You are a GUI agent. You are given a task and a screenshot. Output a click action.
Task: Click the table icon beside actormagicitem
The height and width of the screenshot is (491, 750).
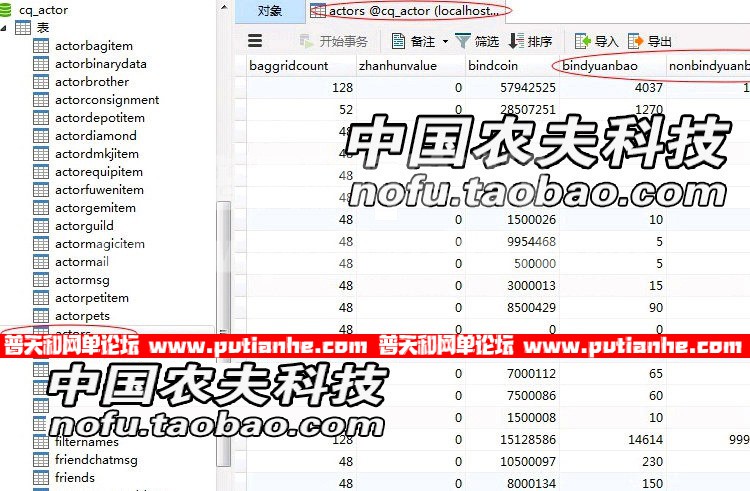41,244
